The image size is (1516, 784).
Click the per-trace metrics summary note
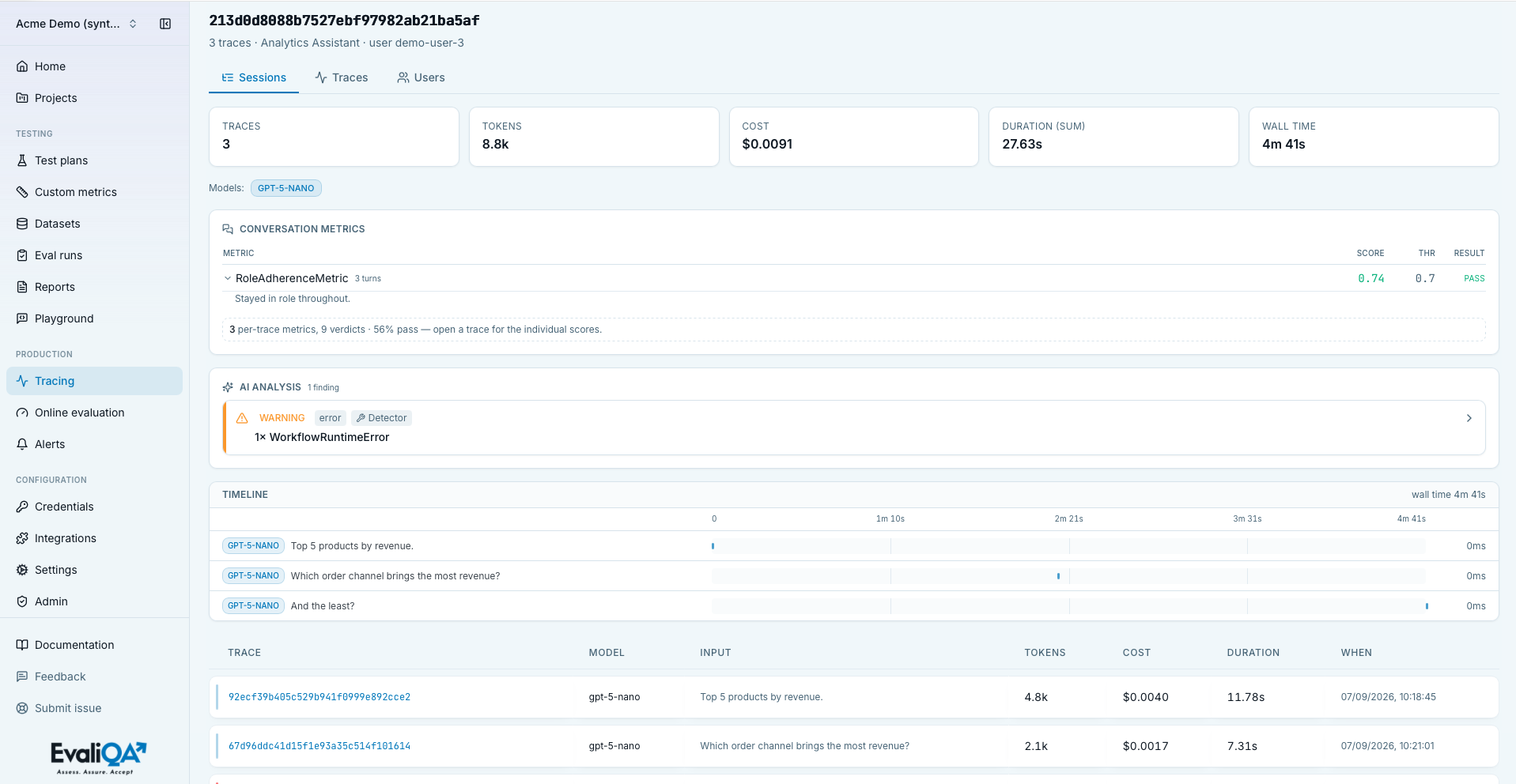coord(854,330)
